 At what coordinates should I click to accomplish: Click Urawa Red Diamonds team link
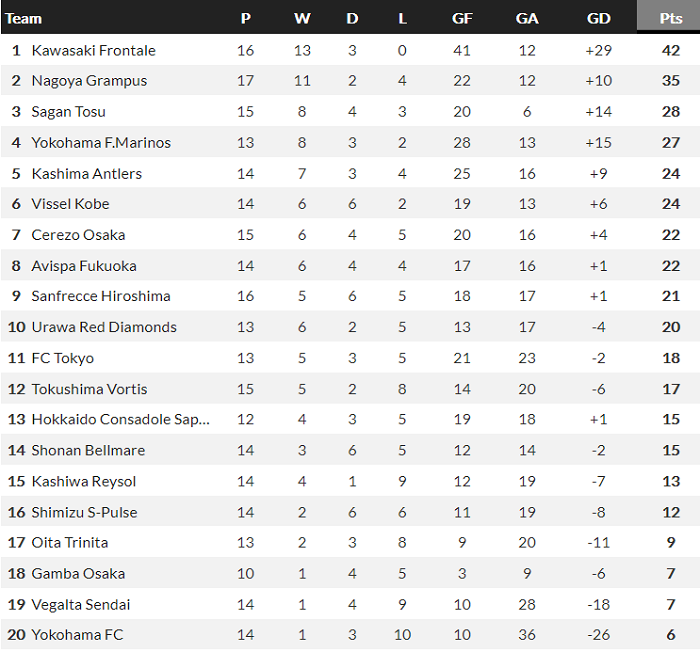tap(104, 327)
